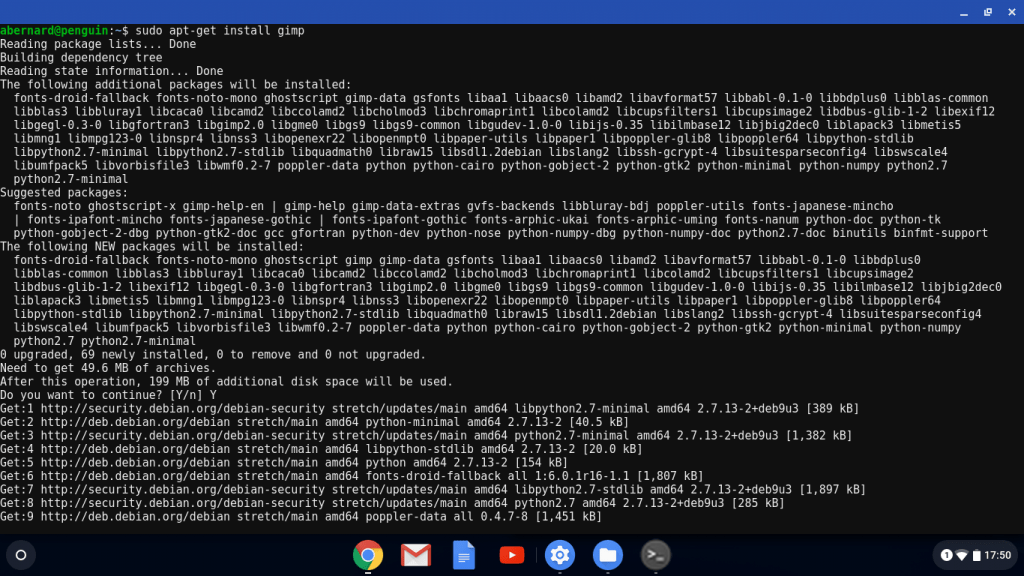Open the Google Docs shelf icon
1024x576 pixels.
coord(463,555)
